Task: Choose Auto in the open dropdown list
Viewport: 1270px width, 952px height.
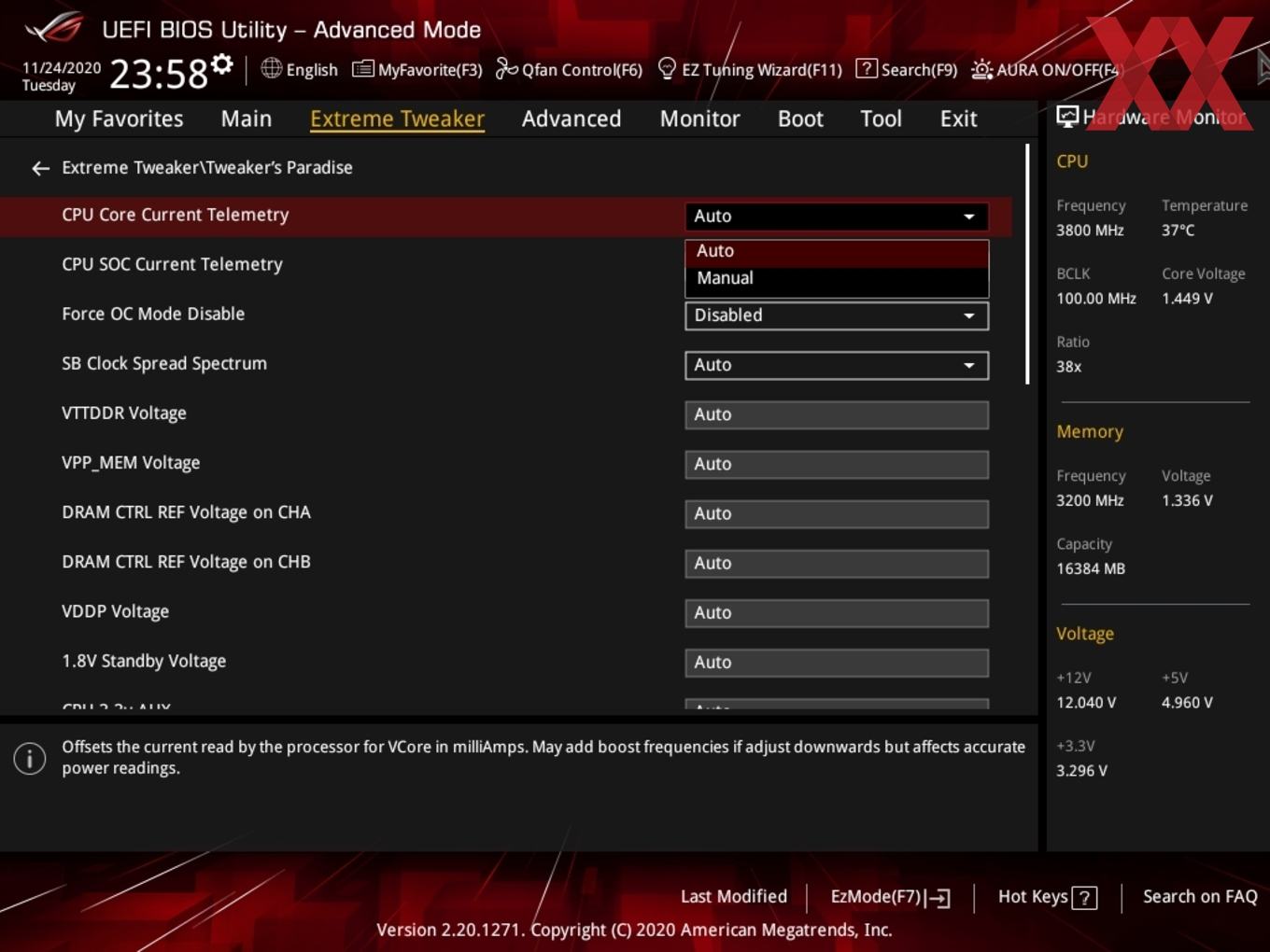Action: pos(837,251)
